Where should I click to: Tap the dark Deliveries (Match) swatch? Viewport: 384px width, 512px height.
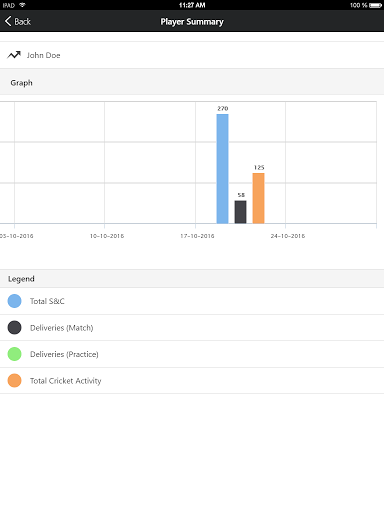click(x=14, y=328)
